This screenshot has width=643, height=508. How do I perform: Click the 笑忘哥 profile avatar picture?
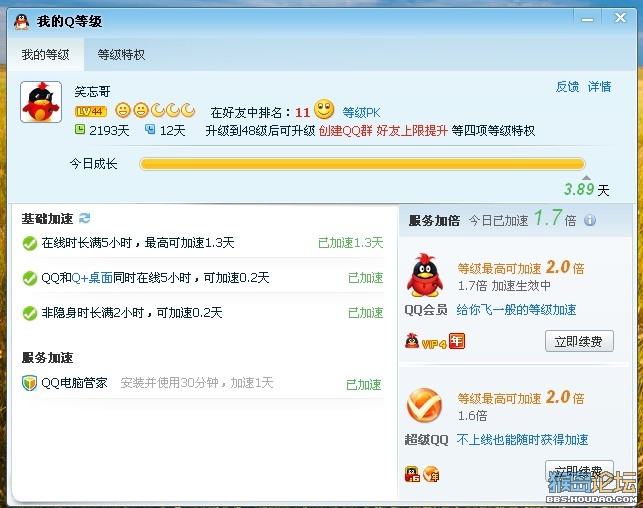click(x=41, y=102)
